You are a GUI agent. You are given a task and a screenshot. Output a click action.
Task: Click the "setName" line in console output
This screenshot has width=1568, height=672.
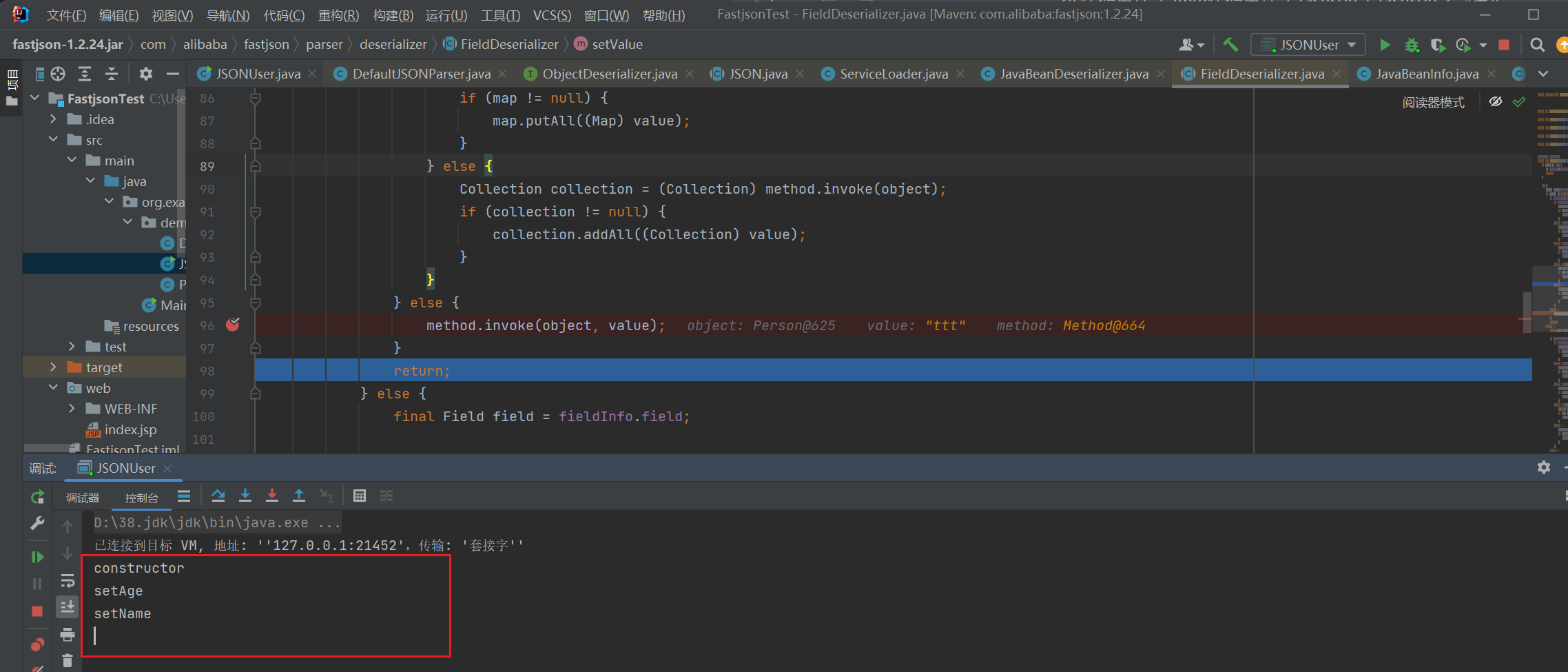[123, 613]
